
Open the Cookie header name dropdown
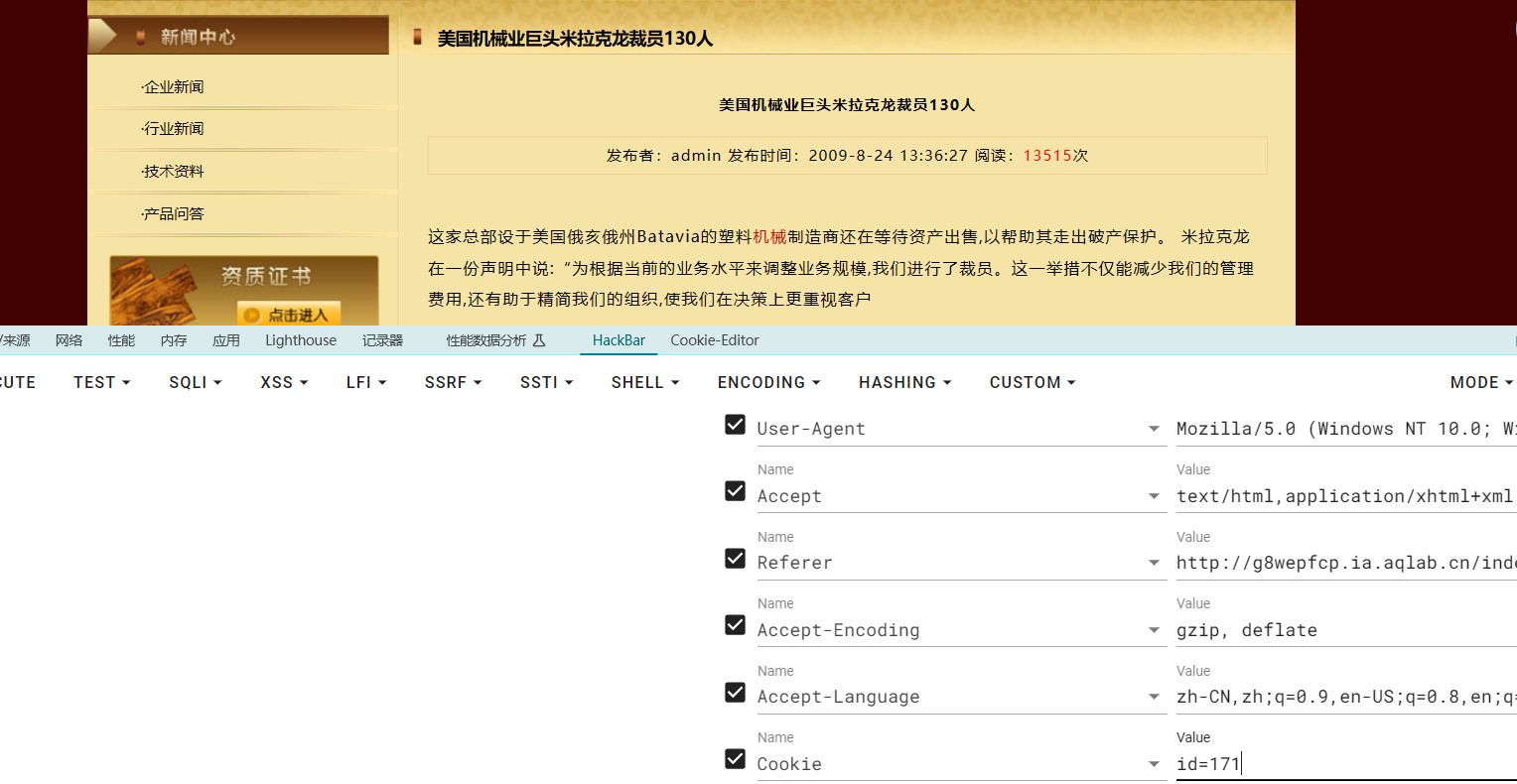pyautogui.click(x=1154, y=764)
